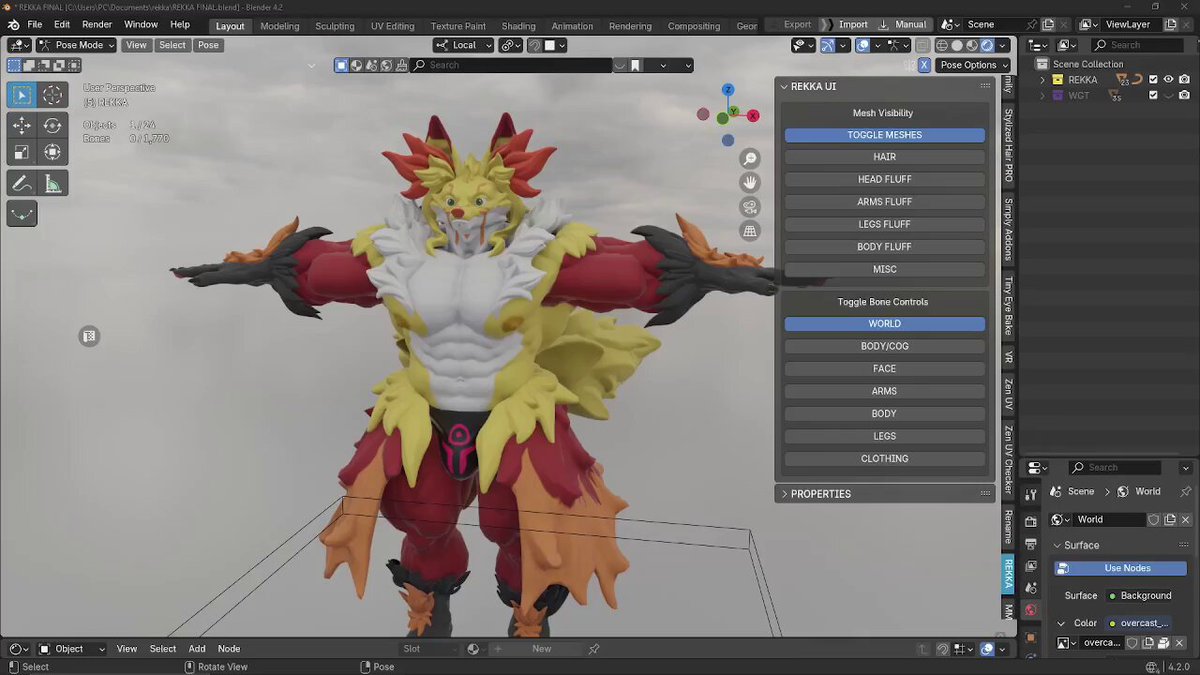Expand the WGT collection tree
The image size is (1200, 675).
pos(1043,96)
